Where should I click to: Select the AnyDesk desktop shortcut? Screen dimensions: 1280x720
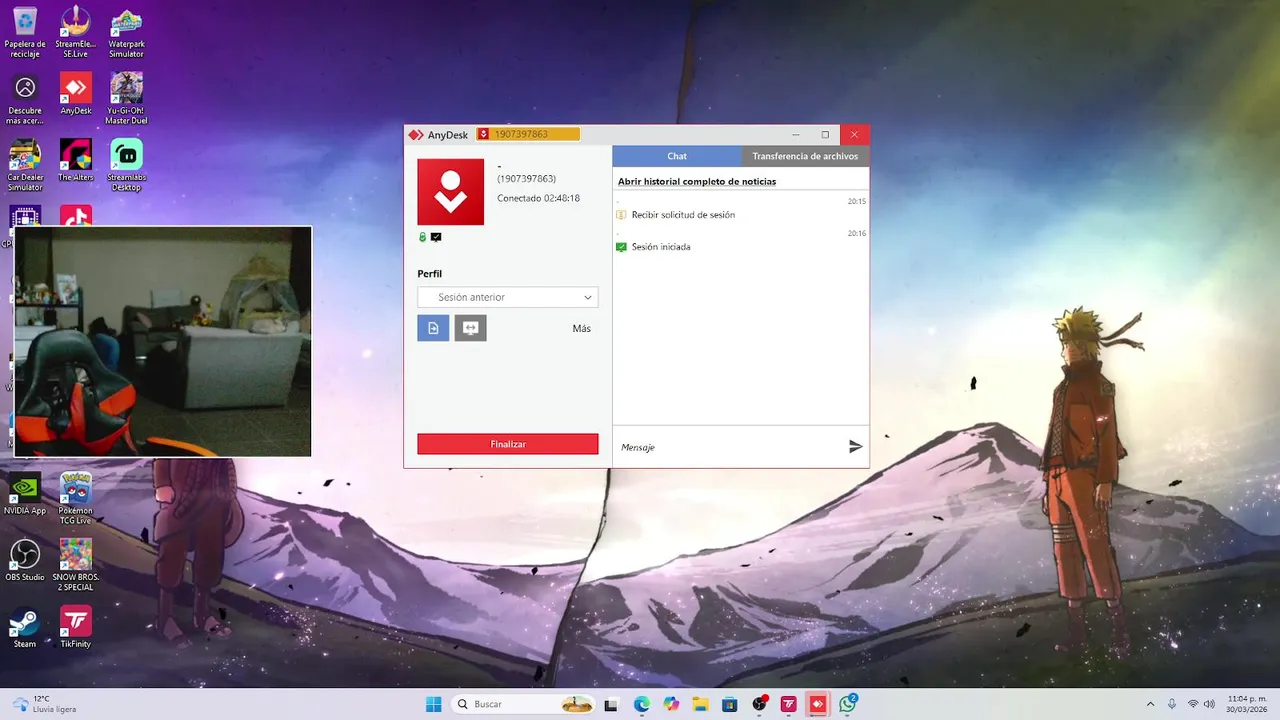tap(76, 94)
